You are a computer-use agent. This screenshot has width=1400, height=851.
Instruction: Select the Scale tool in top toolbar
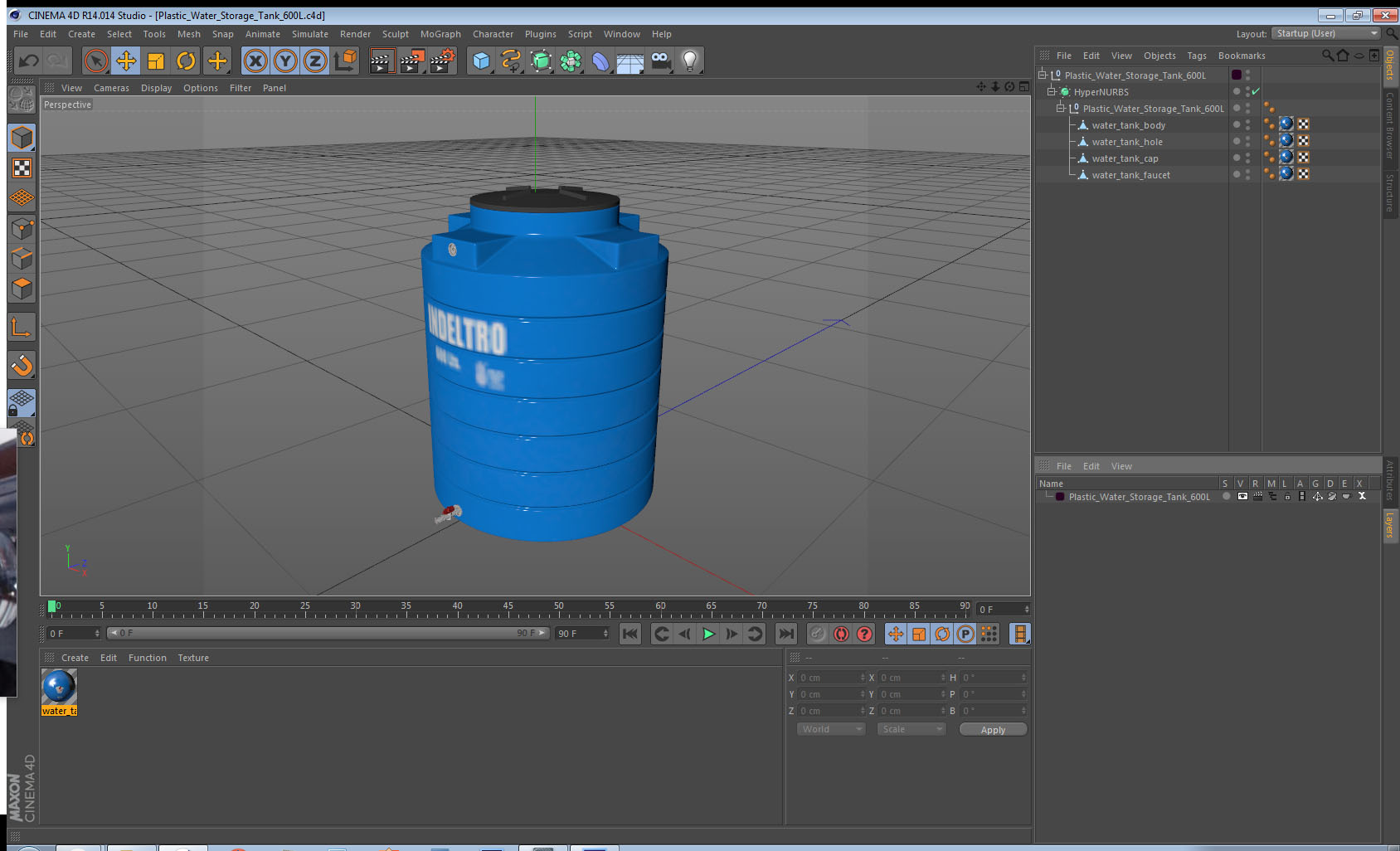pos(156,61)
